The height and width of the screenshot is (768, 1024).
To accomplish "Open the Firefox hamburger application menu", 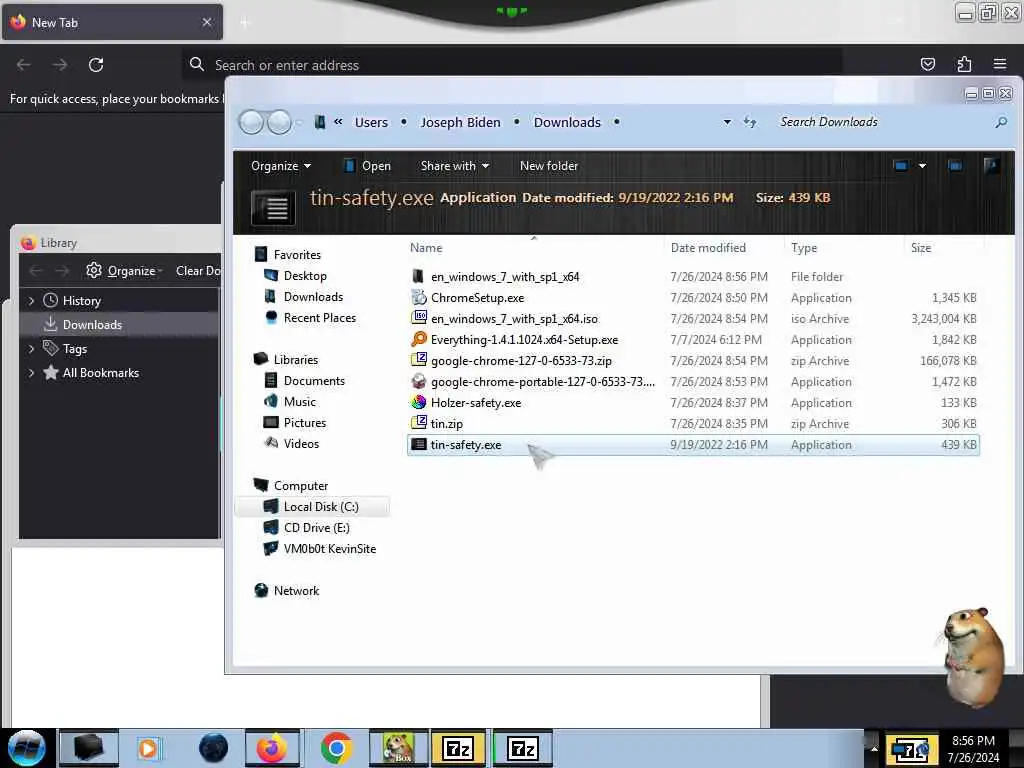I will [999, 64].
